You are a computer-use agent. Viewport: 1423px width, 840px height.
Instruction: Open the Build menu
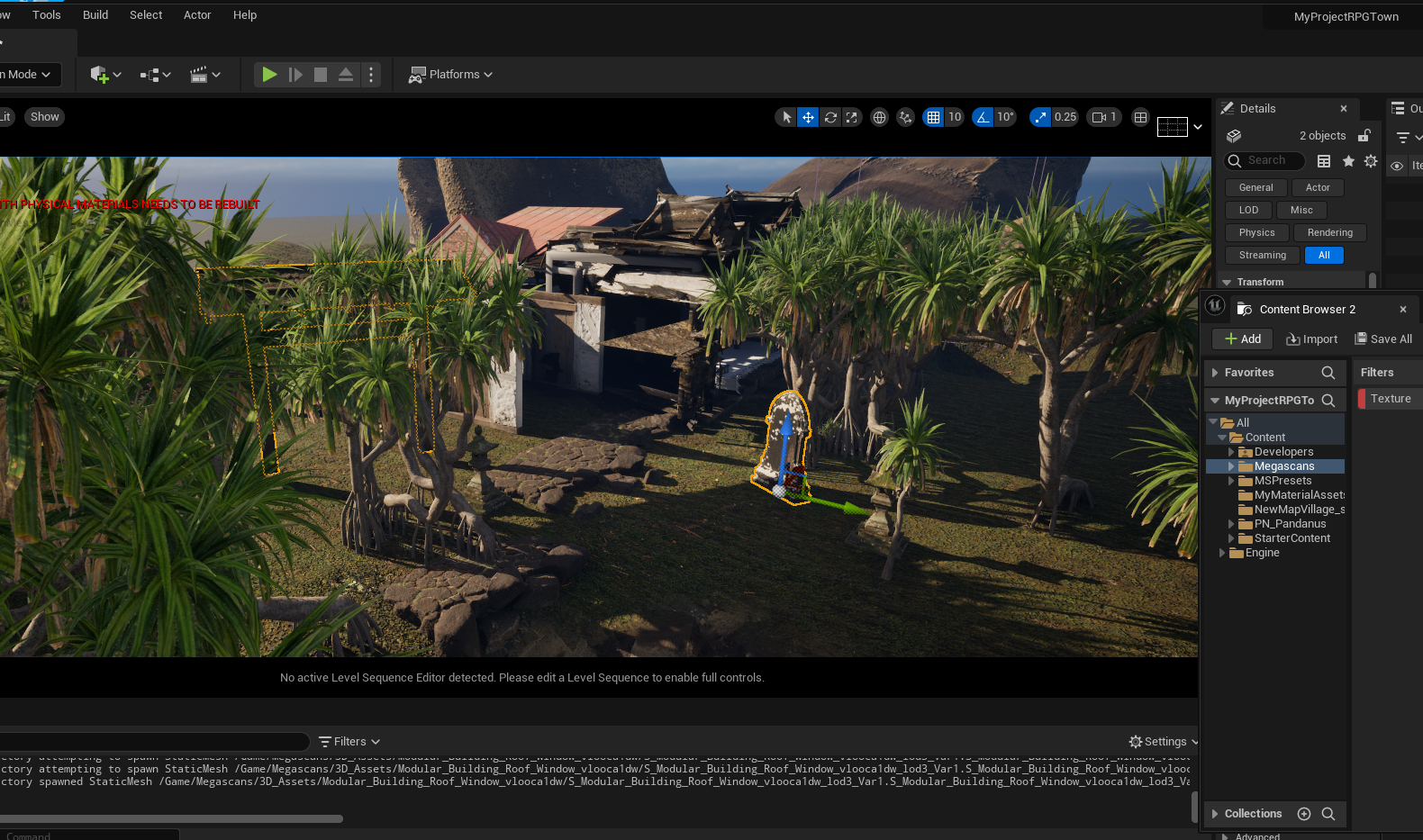point(95,15)
